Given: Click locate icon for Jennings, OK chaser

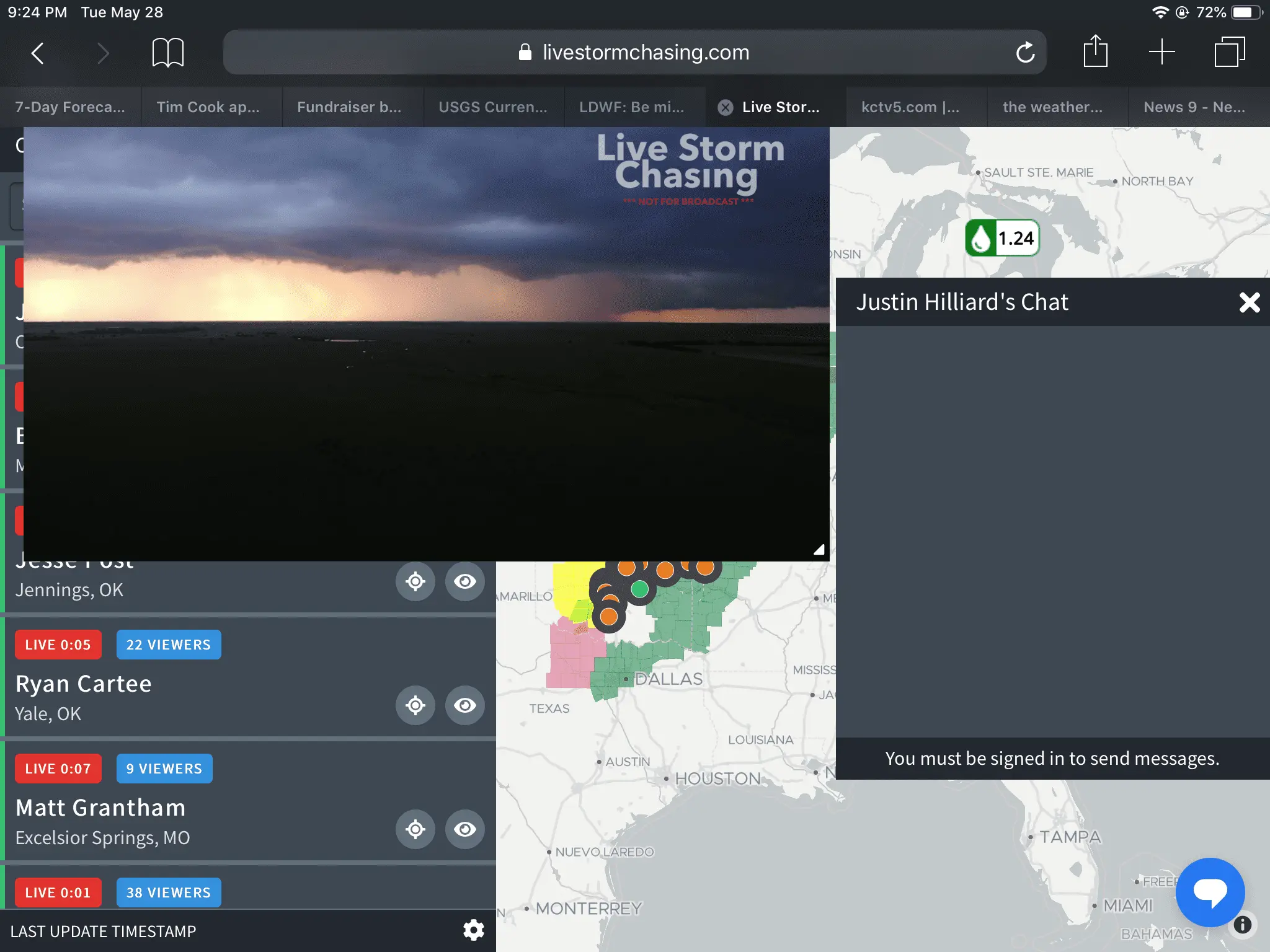Looking at the screenshot, I should pyautogui.click(x=415, y=581).
